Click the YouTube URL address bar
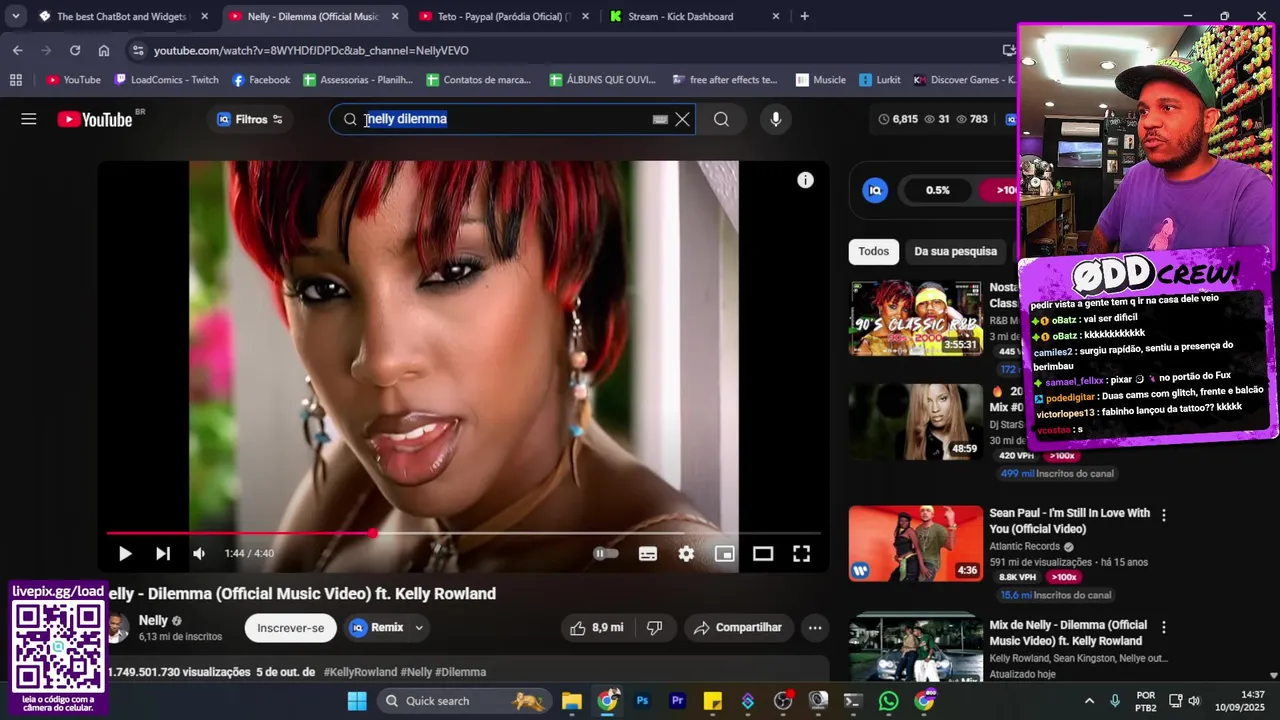 pyautogui.click(x=560, y=50)
